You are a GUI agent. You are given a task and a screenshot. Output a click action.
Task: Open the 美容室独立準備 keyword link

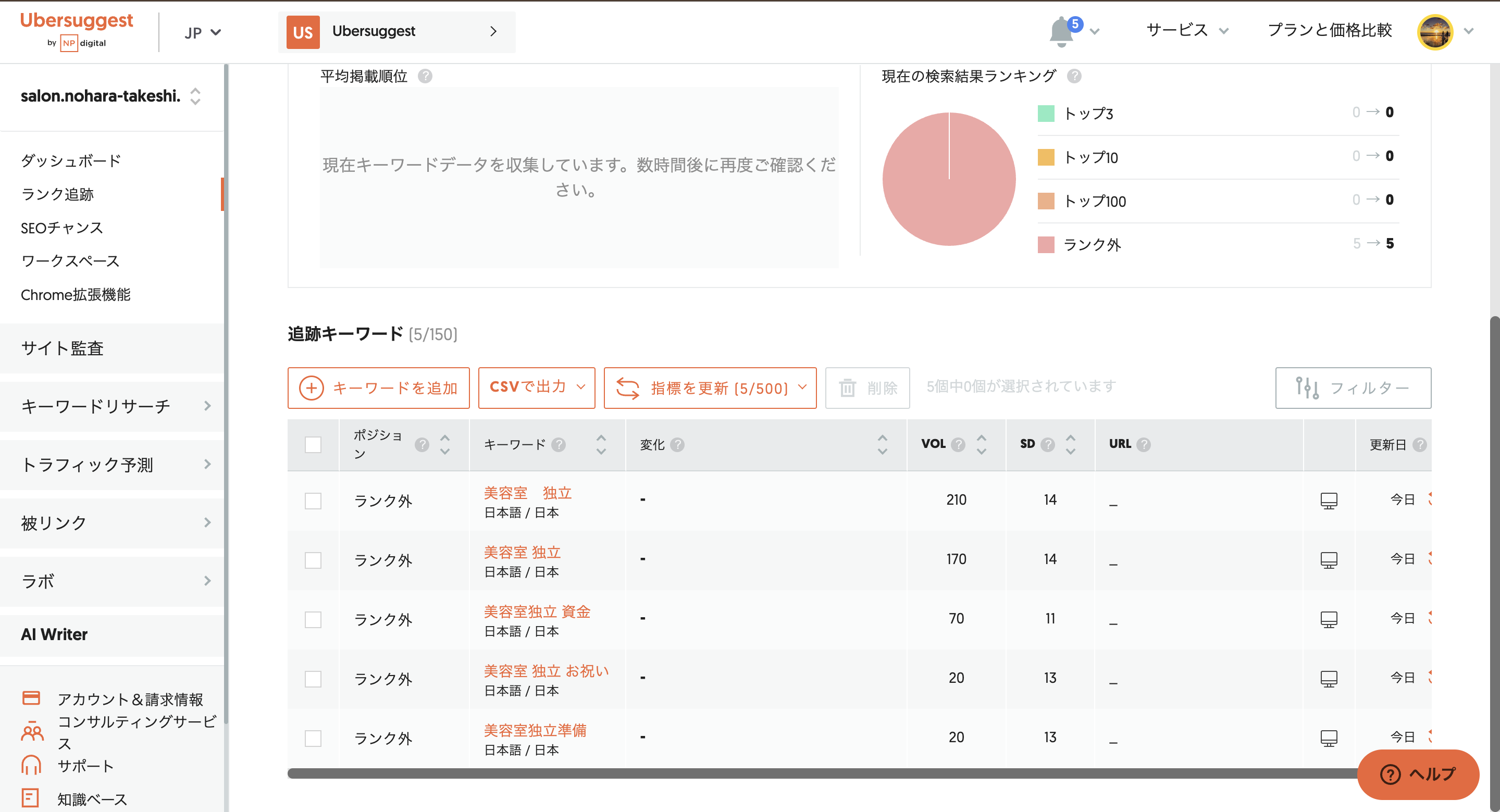[x=535, y=730]
